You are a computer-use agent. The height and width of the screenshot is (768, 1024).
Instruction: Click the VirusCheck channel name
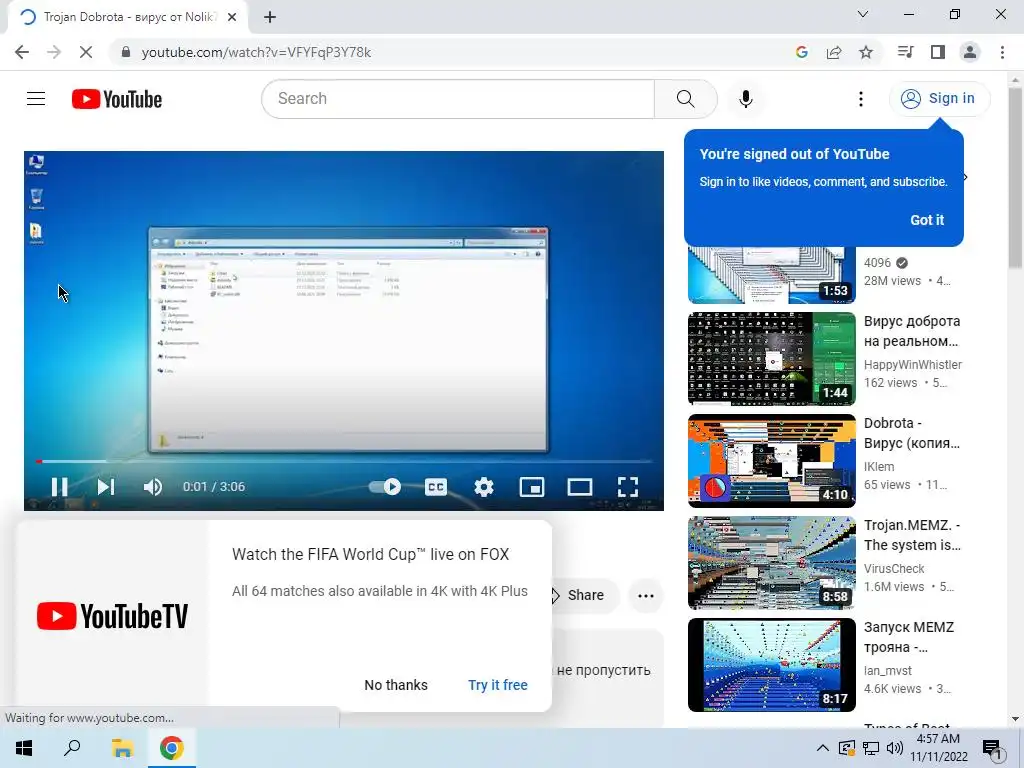click(x=893, y=568)
